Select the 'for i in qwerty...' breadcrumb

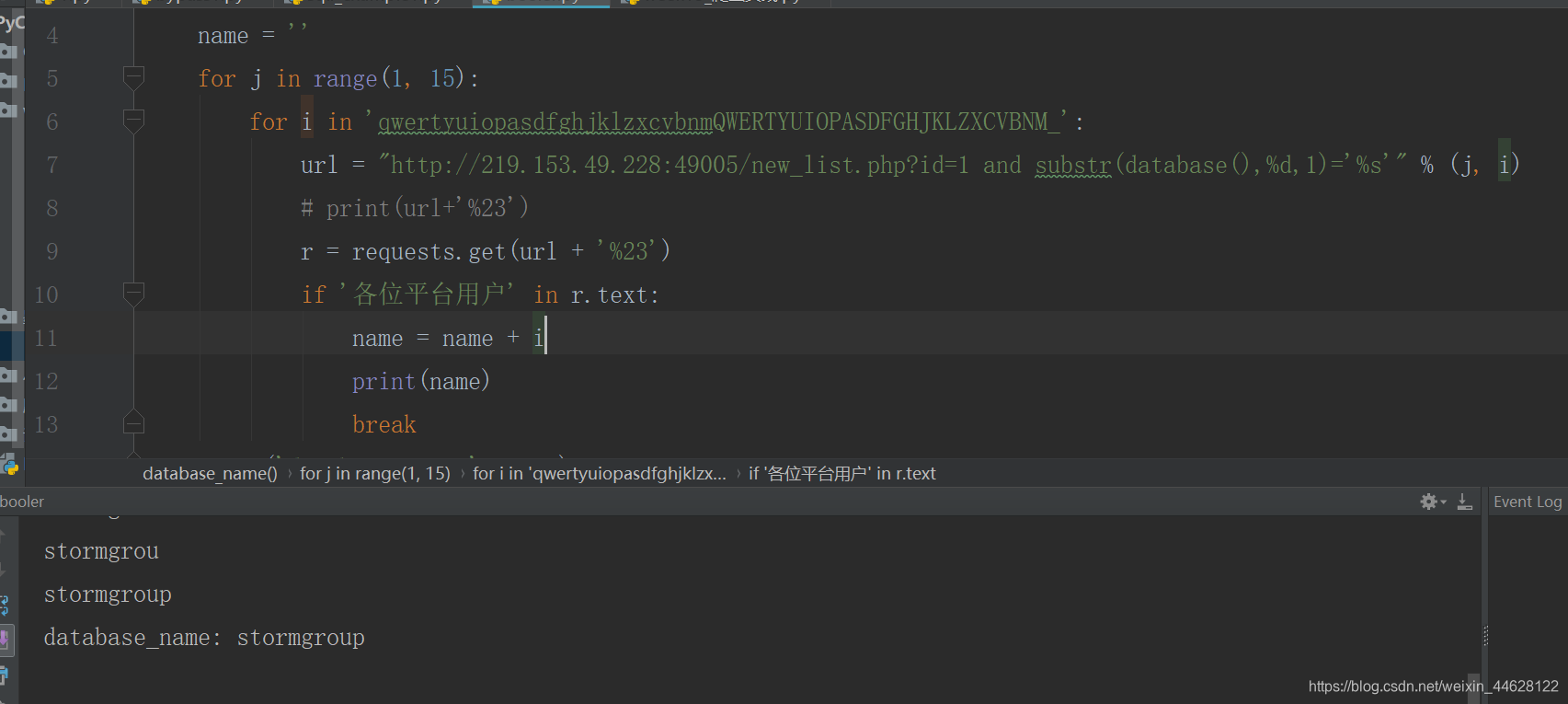(x=600, y=474)
